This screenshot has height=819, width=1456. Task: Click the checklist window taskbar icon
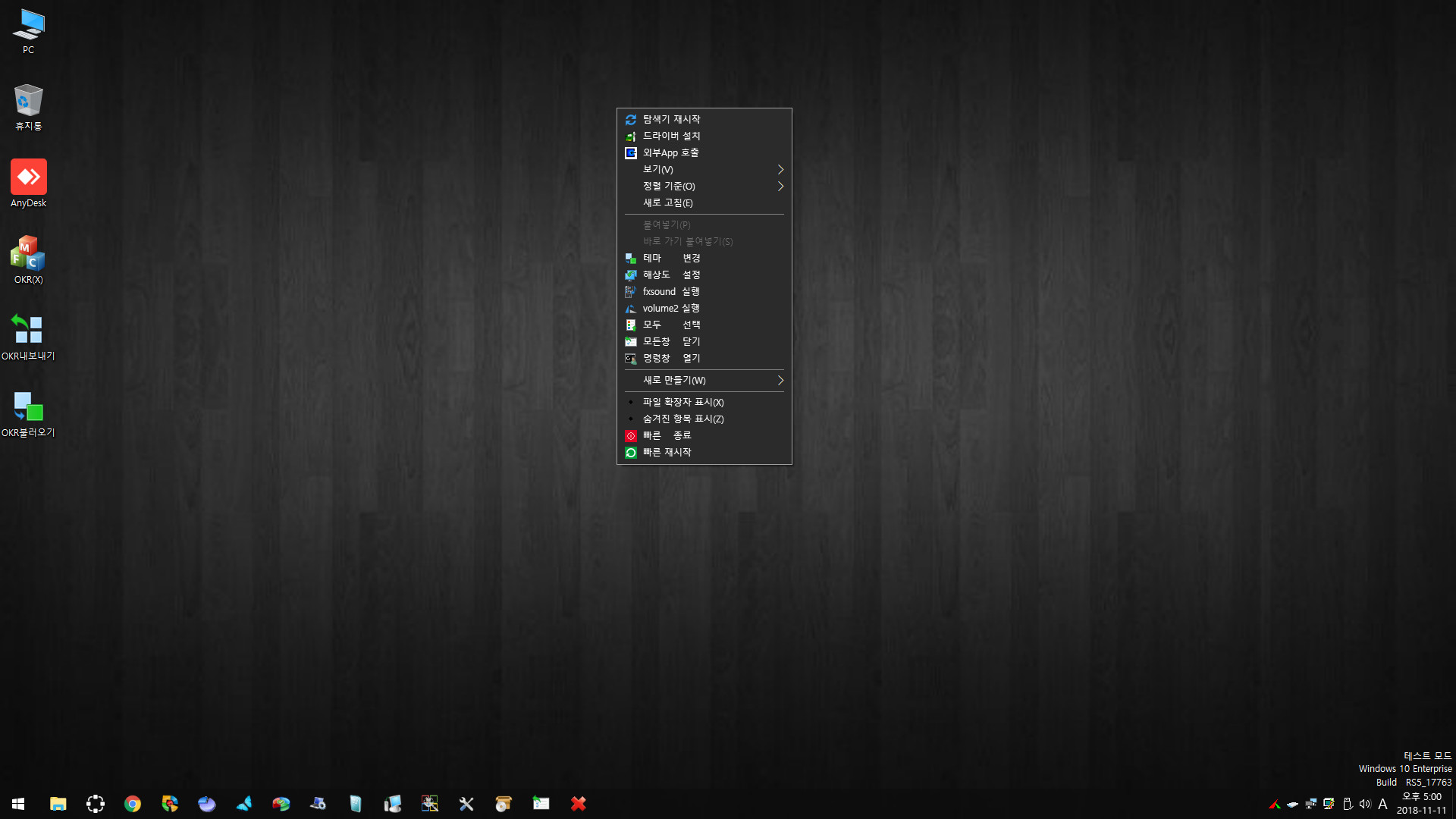coord(541,804)
